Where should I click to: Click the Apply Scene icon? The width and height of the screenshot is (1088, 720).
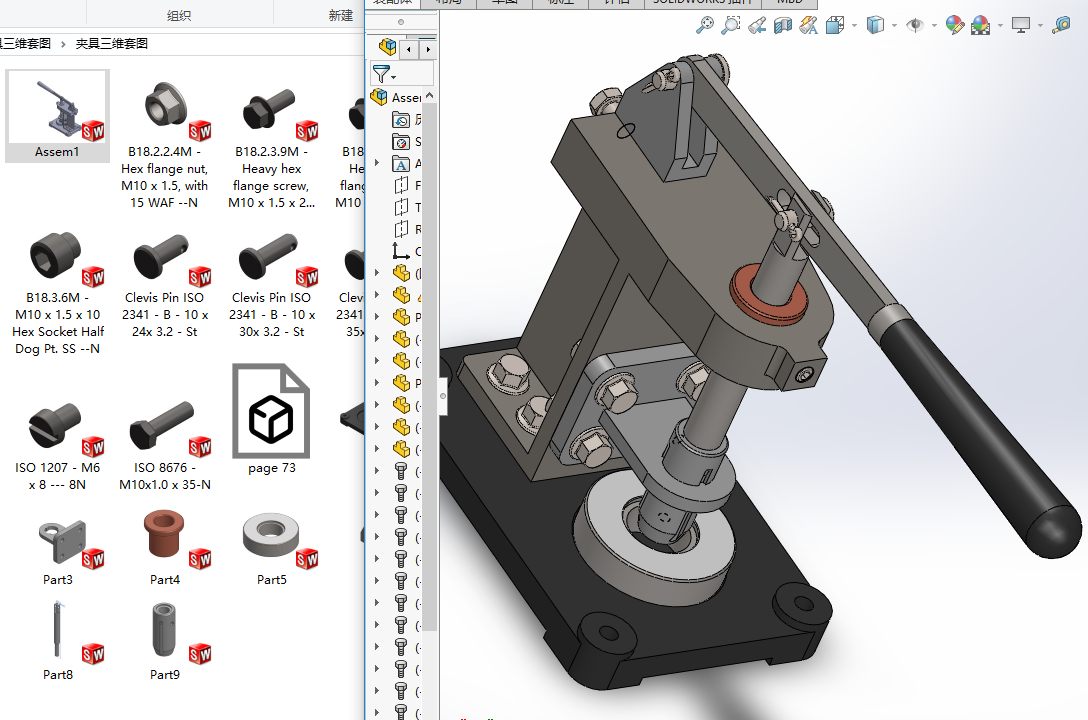click(980, 26)
